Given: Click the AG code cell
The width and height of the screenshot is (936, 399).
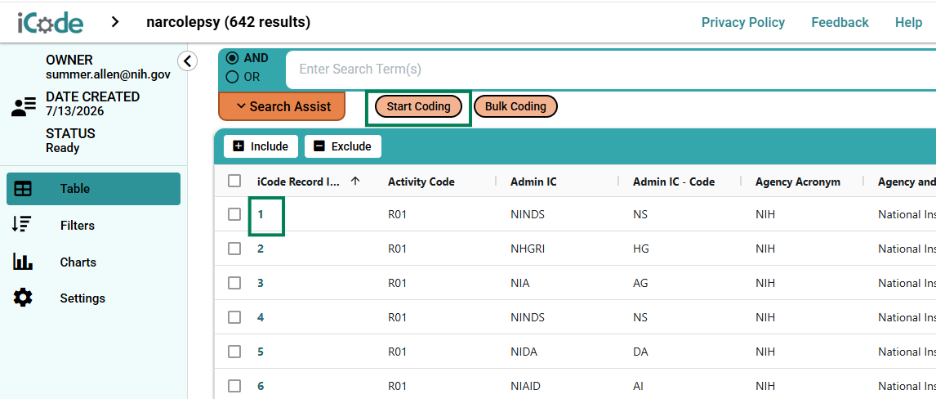Looking at the screenshot, I should click(640, 283).
